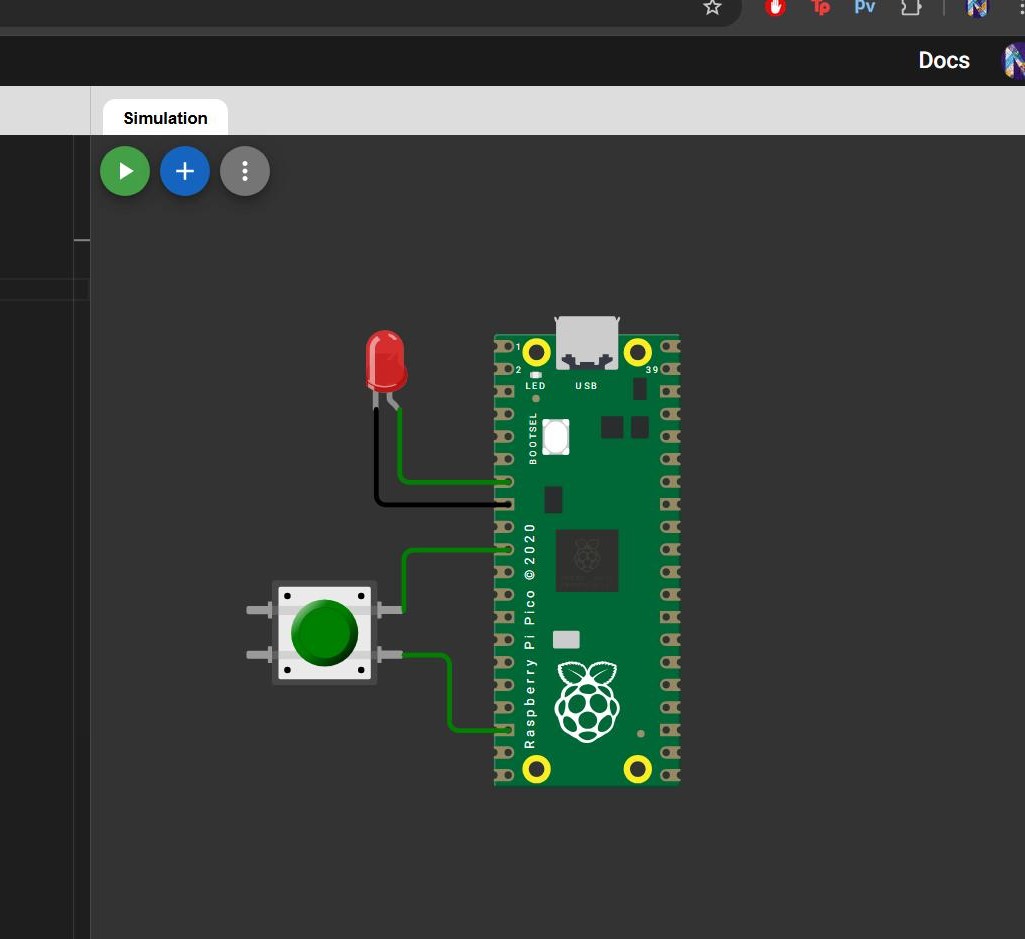Viewport: 1025px width, 939px height.
Task: Select the green wire from the button's lower pin
Action: 450,693
